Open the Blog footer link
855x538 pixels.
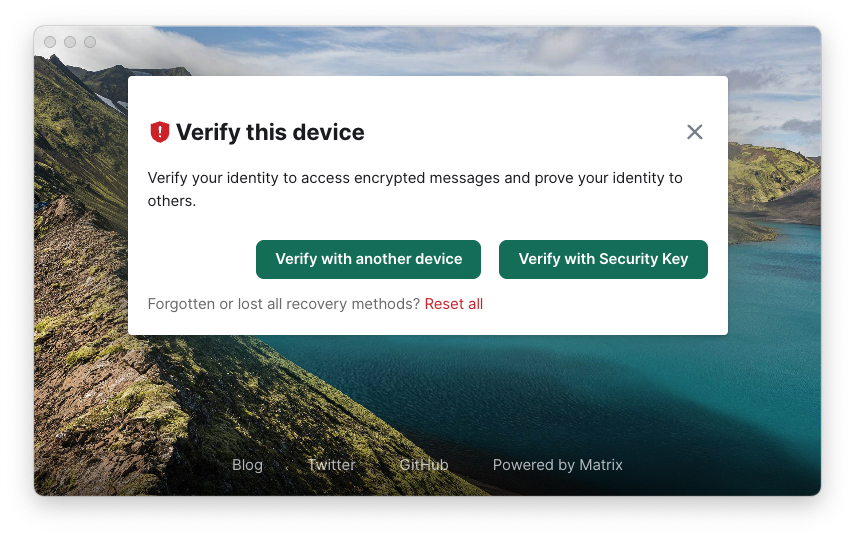click(247, 465)
